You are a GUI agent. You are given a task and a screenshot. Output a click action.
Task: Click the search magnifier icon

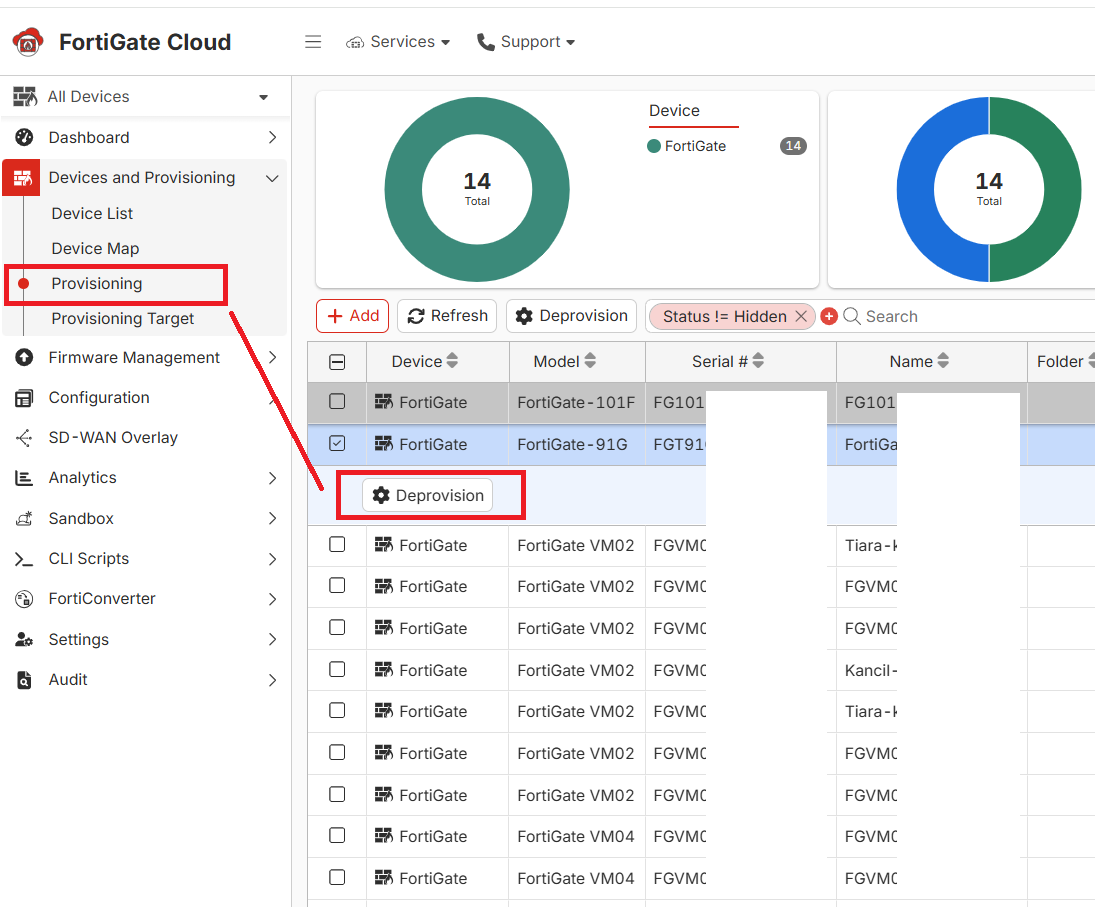[x=851, y=316]
